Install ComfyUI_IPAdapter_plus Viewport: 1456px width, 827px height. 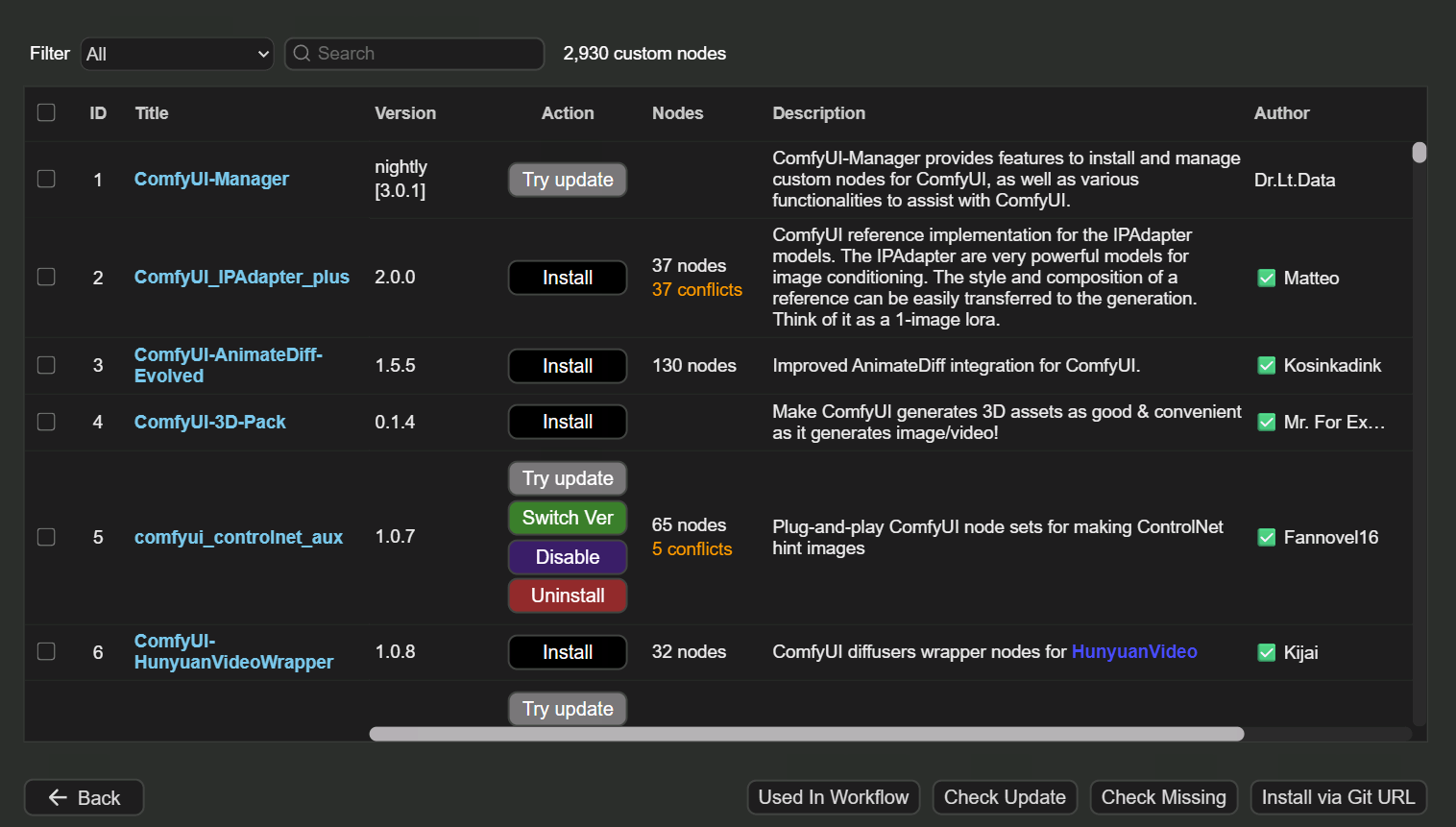568,278
